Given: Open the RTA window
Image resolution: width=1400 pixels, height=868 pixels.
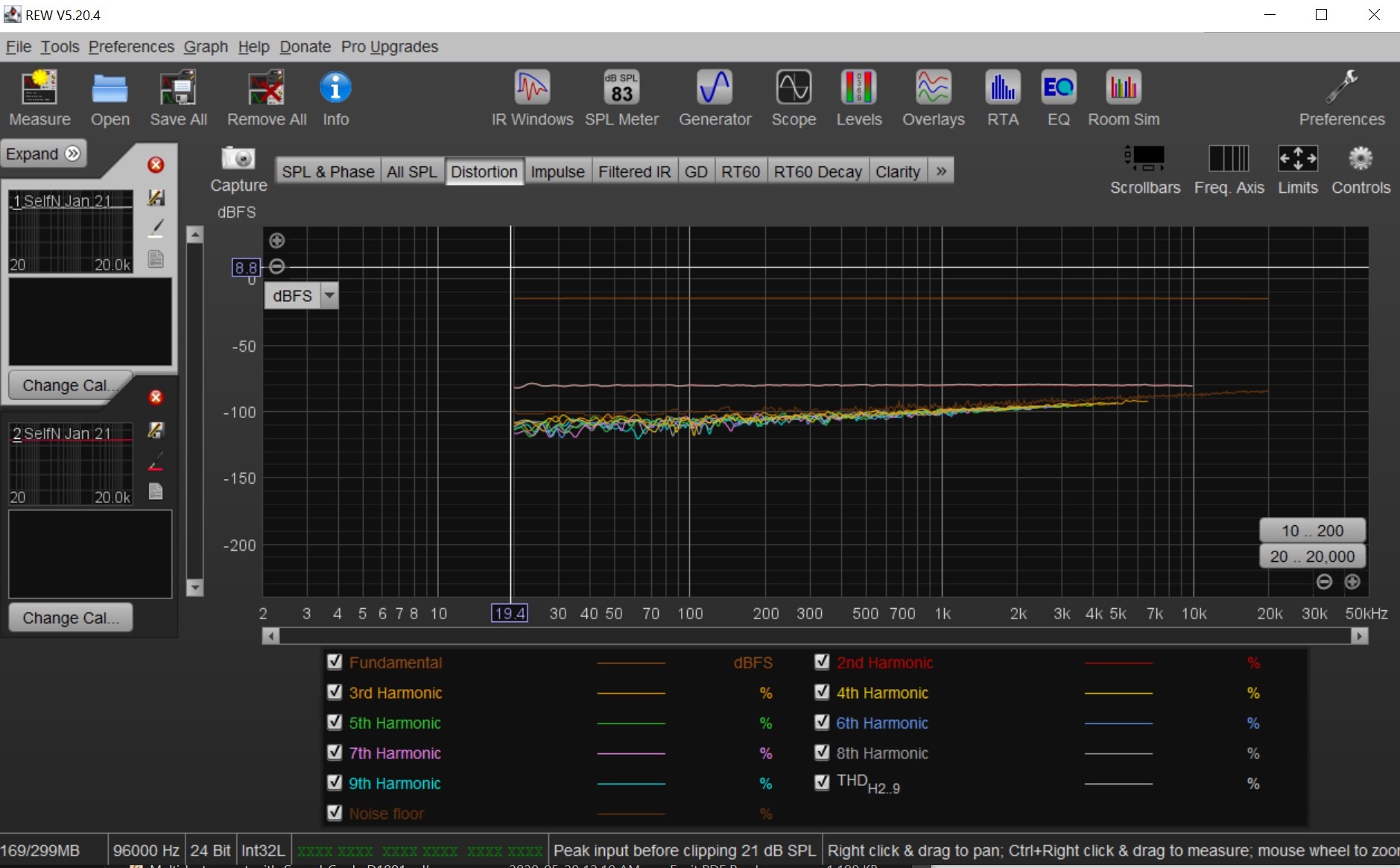Looking at the screenshot, I should (1002, 98).
